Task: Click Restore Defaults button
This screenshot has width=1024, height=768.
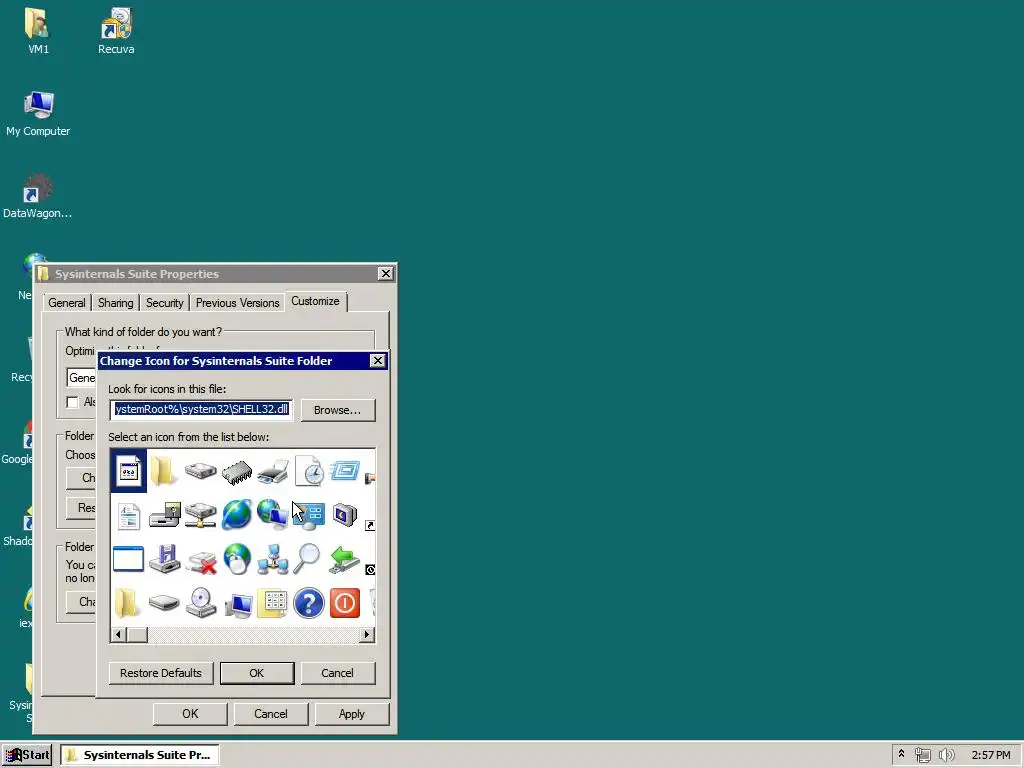Action: (161, 673)
